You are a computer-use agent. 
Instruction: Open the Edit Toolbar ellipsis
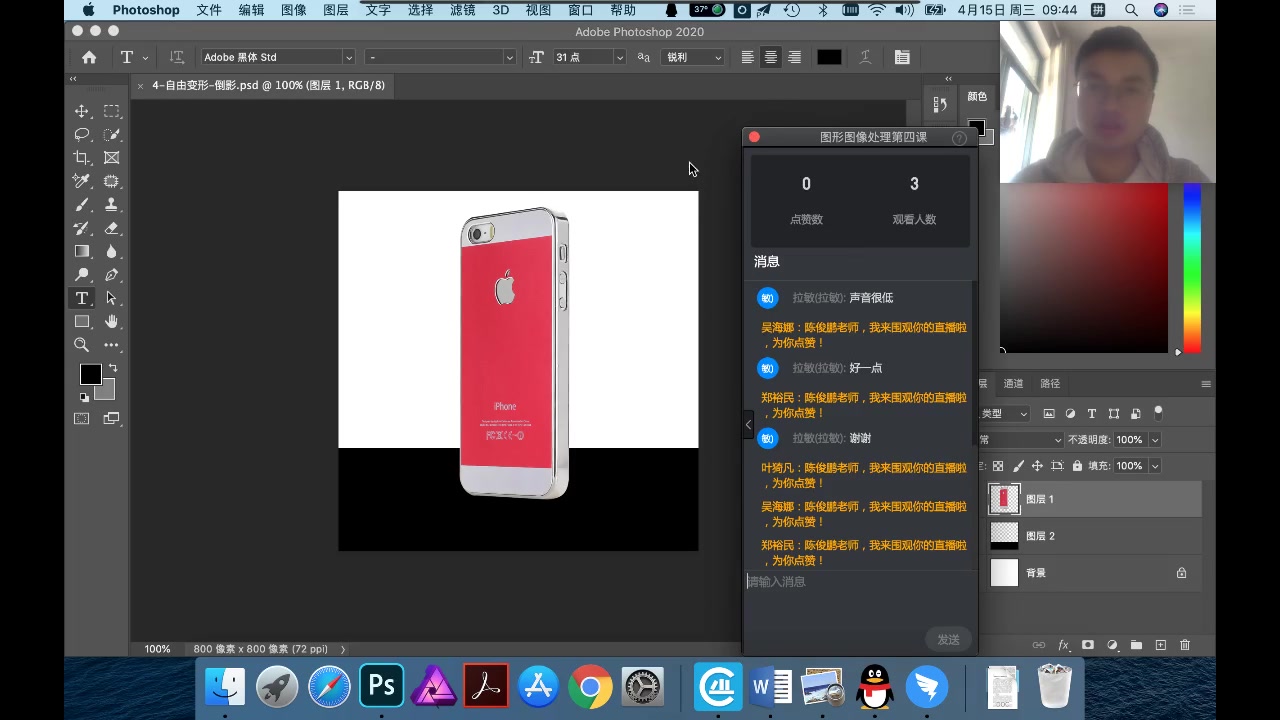(112, 345)
